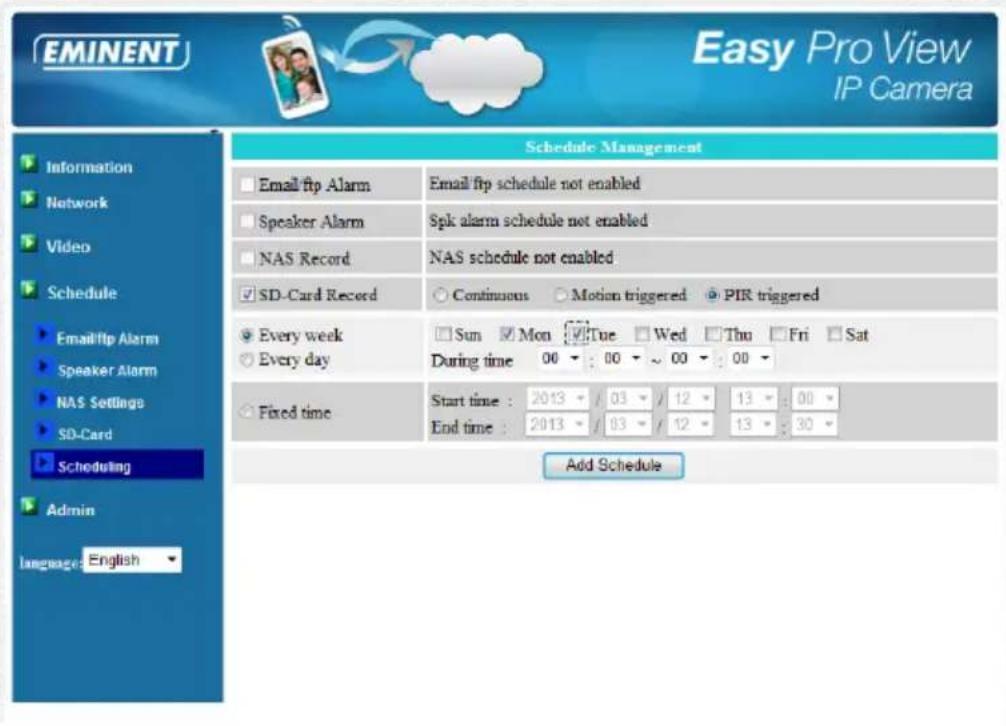Viewport: 1006px width, 726px height.
Task: Click the Easy Pro View title text
Action: coord(832,49)
